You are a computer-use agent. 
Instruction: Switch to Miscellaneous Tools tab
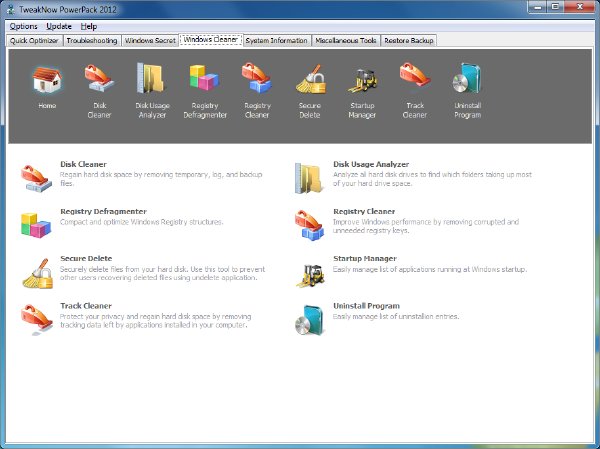[x=346, y=41]
